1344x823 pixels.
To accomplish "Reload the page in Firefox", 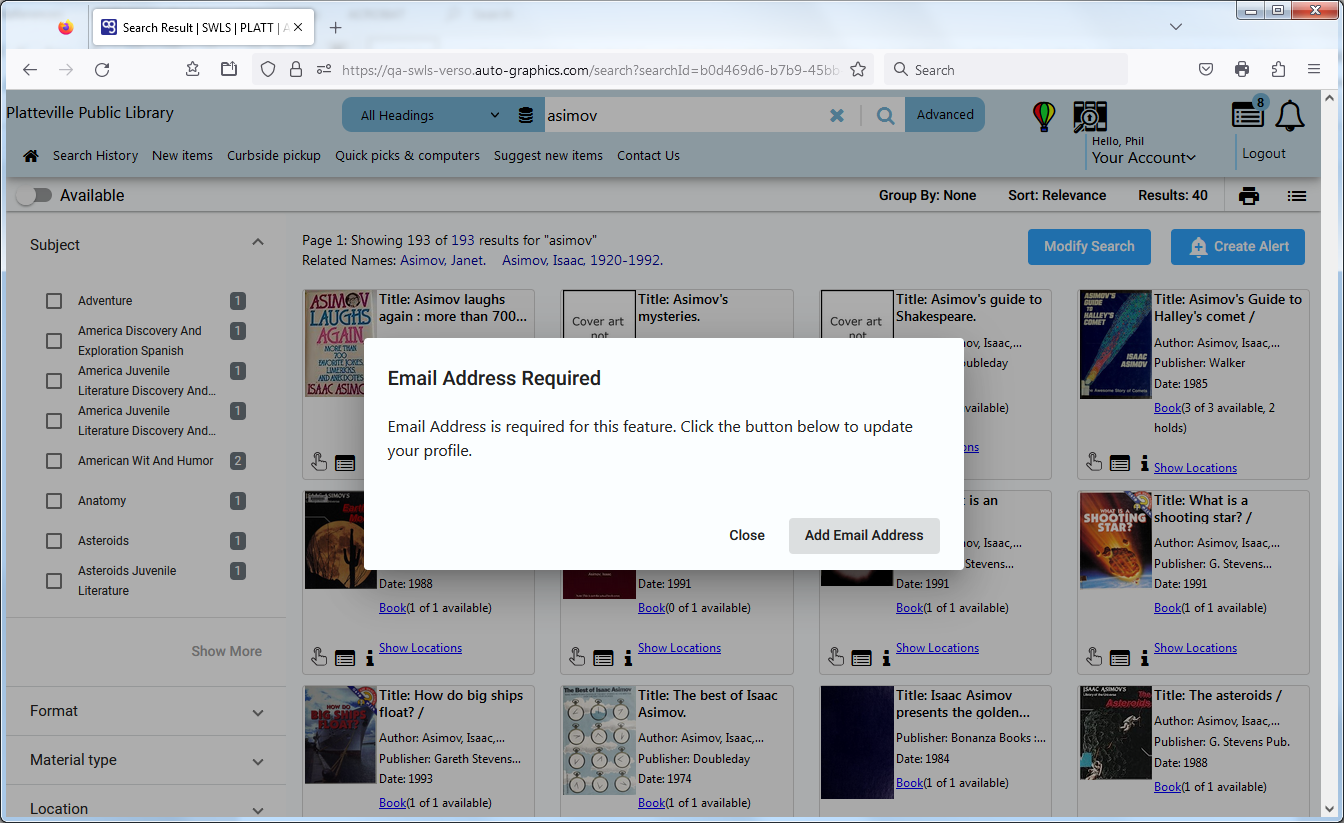I will 102,70.
